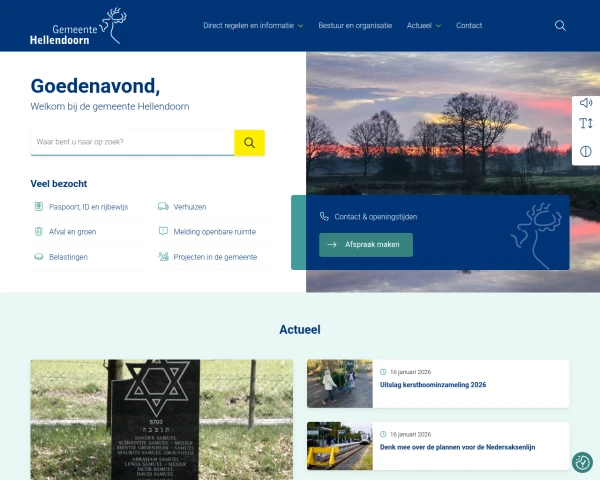Open Melding openbare ruimte link
Screen dimensions: 600x480
click(215, 232)
